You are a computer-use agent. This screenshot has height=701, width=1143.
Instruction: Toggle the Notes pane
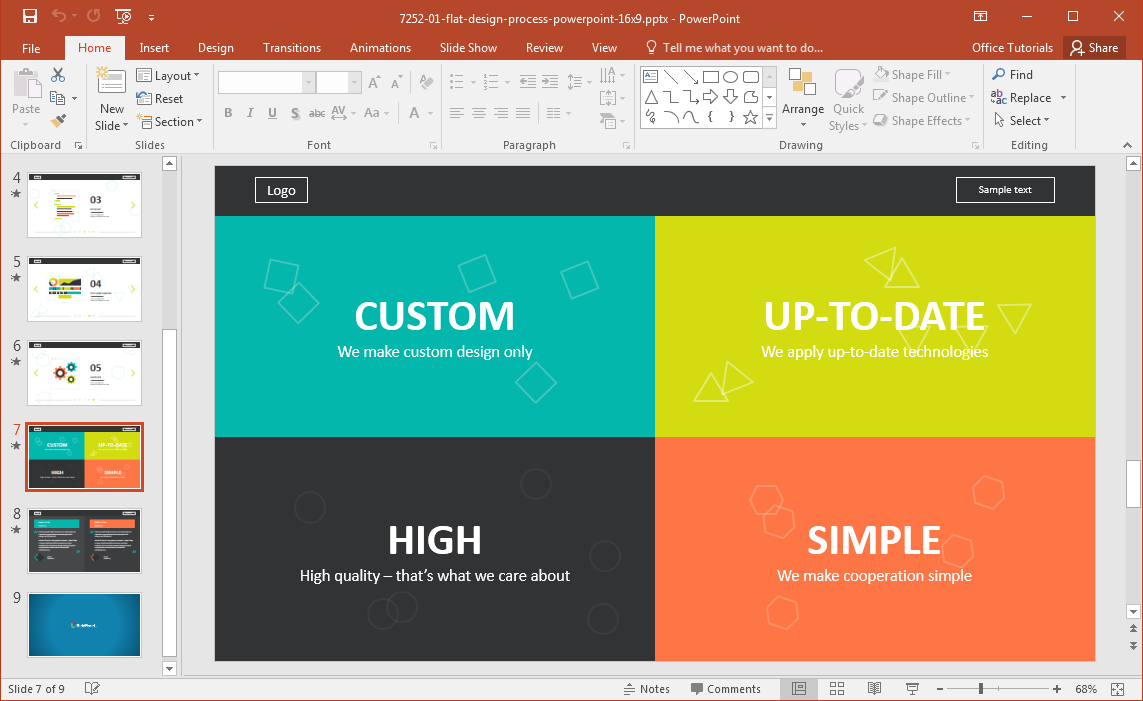click(646, 689)
